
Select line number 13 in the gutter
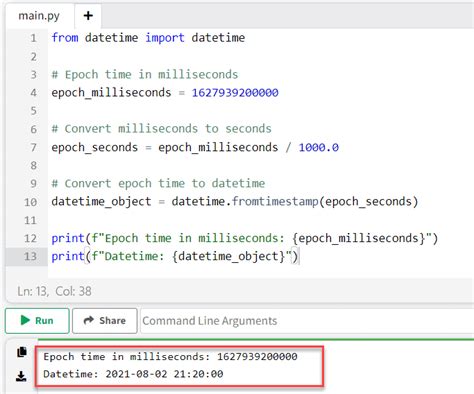coord(30,256)
